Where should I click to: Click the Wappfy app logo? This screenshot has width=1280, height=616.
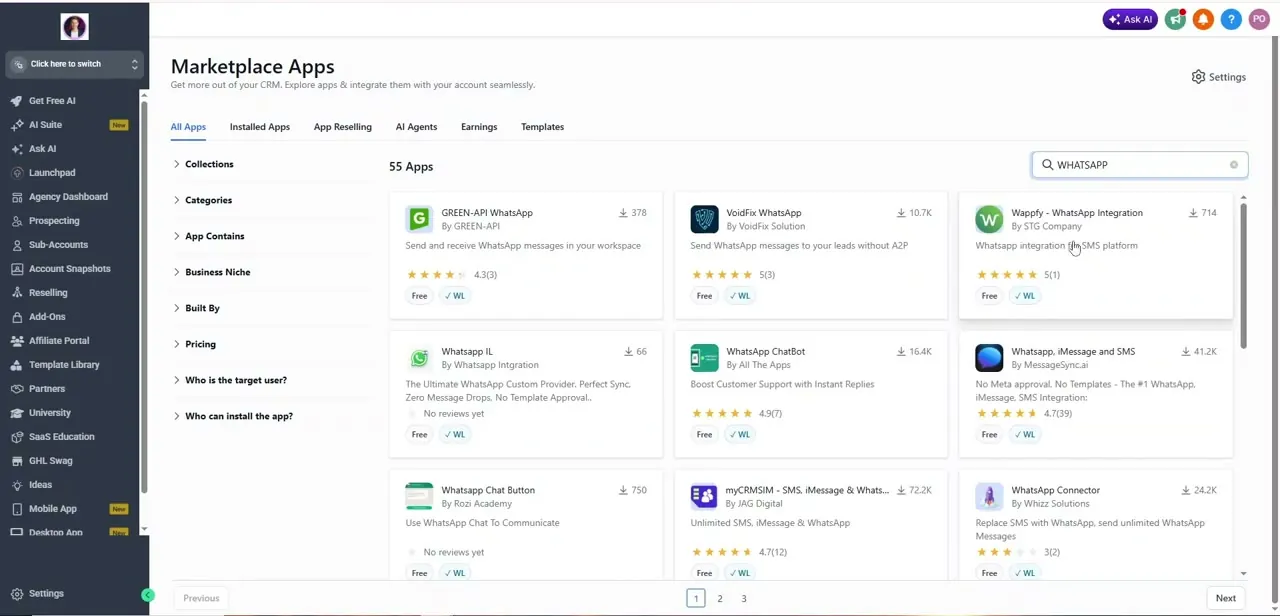pyautogui.click(x=989, y=219)
